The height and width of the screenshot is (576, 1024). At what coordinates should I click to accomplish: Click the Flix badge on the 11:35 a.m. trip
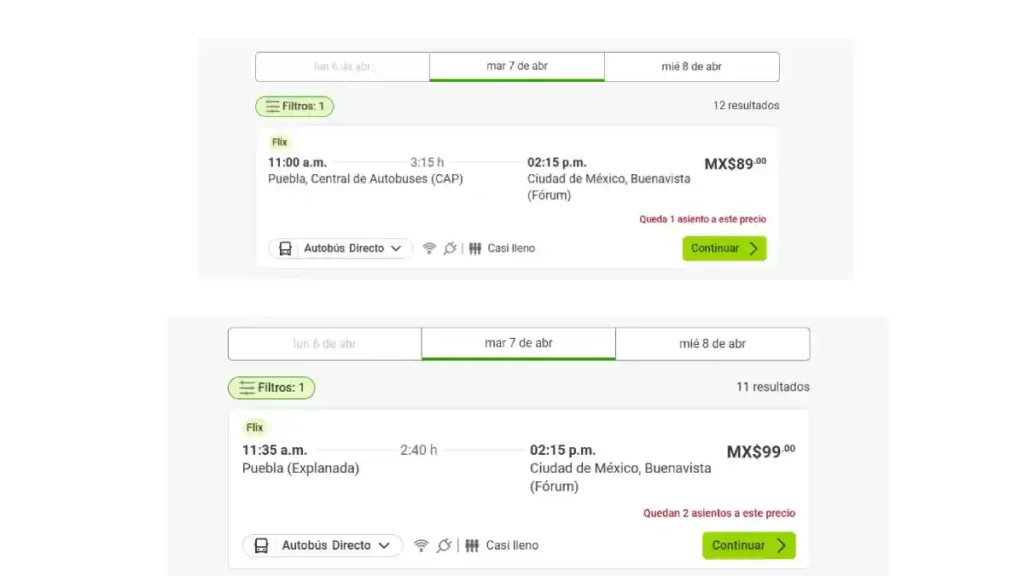pyautogui.click(x=255, y=428)
